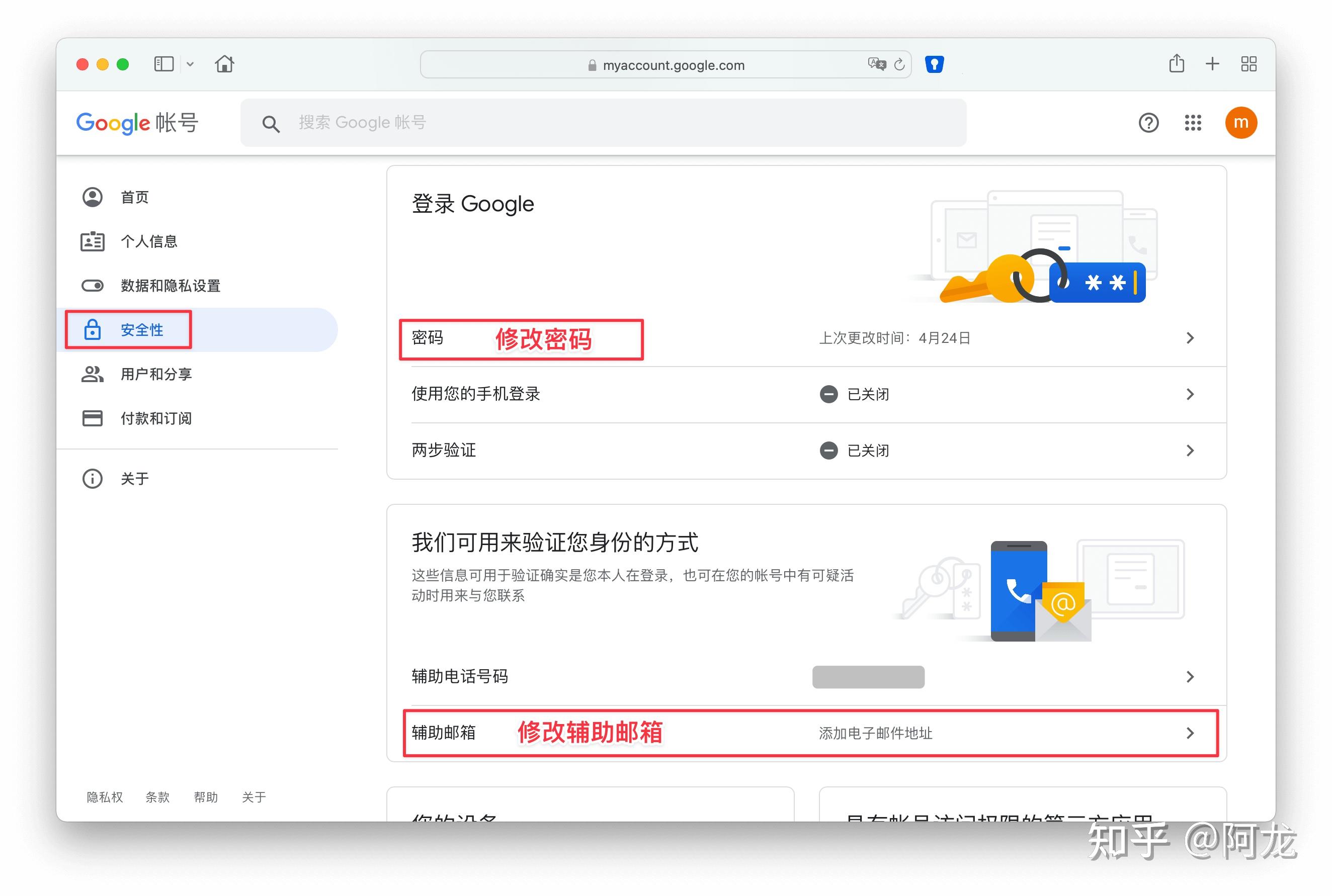Select the 安全性 lock icon in sidebar
Viewport: 1332px width, 896px height.
92,329
